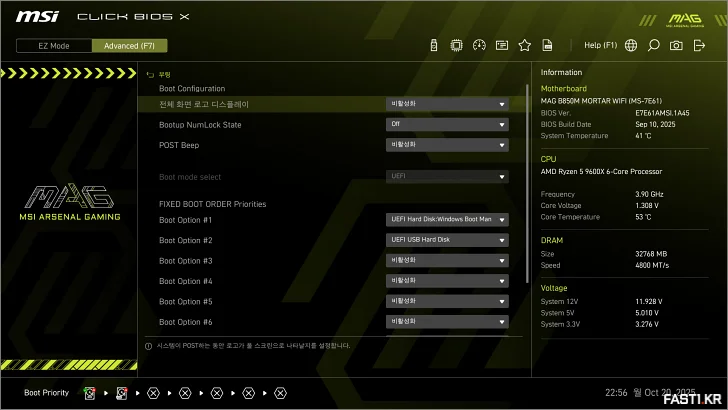
Task: Open Boot Option #5 dropdown
Action: [x=447, y=301]
